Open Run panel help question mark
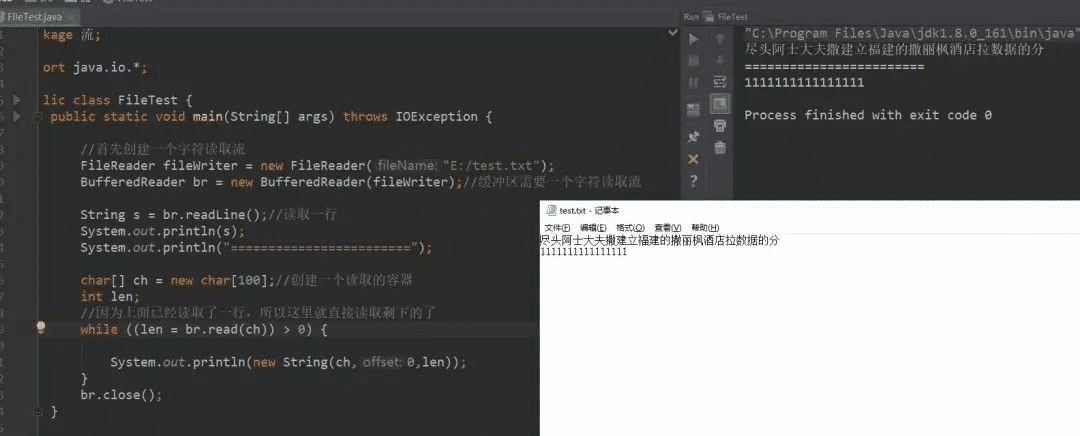 pos(693,181)
